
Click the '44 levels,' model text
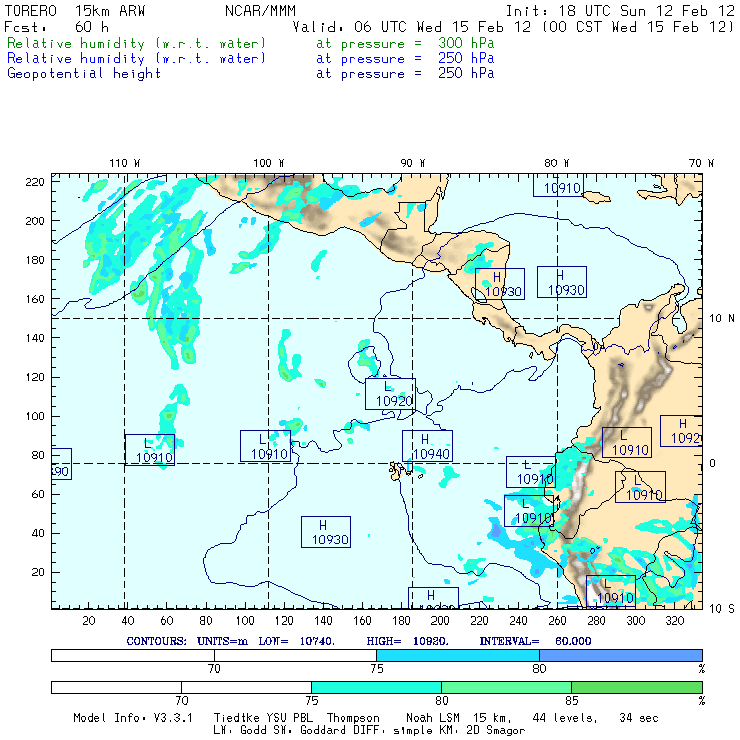click(x=565, y=718)
